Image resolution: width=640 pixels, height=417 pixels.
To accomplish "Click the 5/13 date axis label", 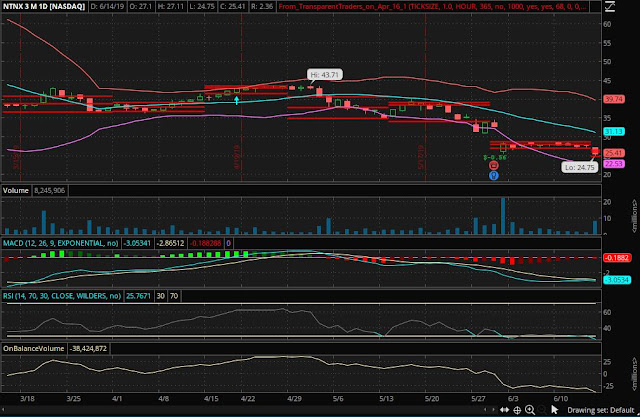I will pyautogui.click(x=386, y=398).
